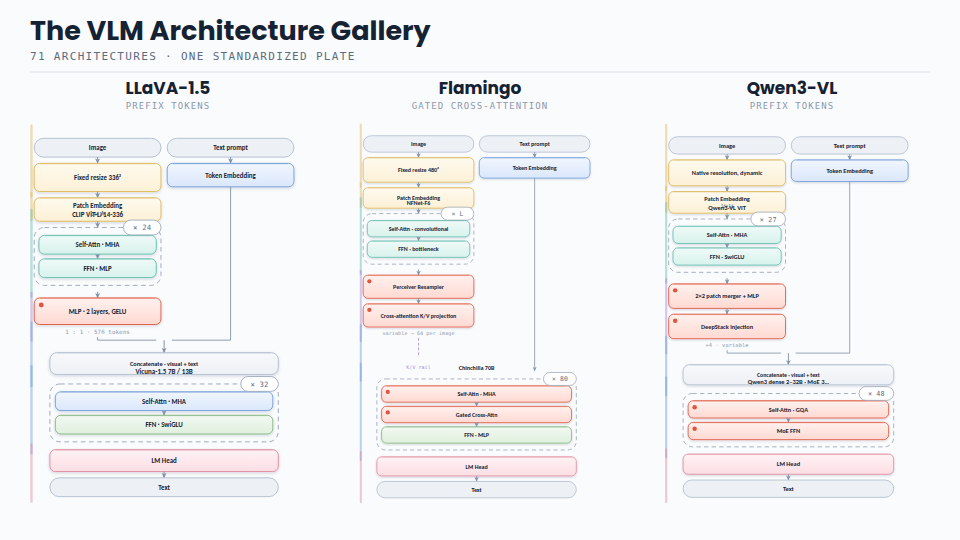Screen dimensions: 960x540
Task: Click the × L repeat badge
Action: point(457,214)
